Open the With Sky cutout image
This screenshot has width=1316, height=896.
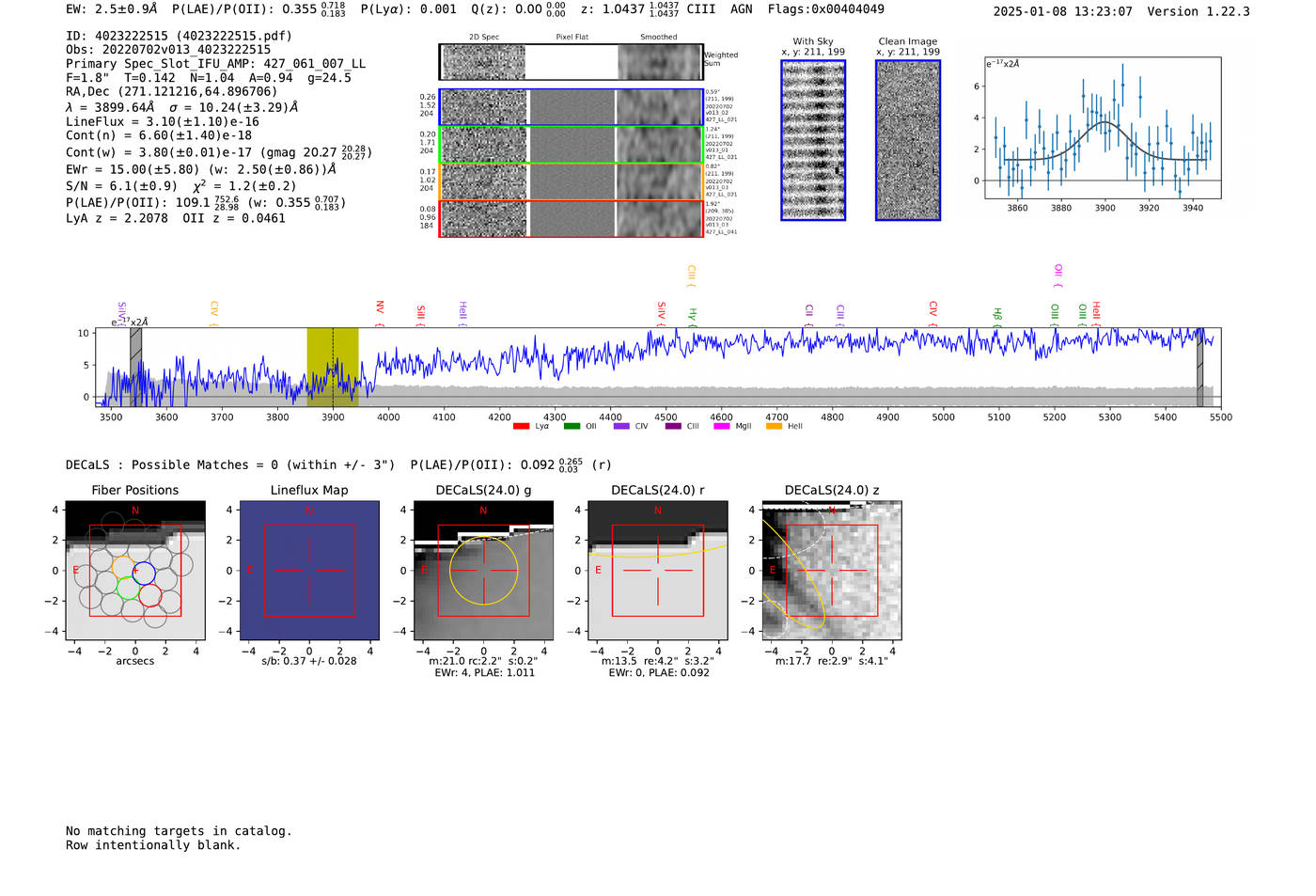pos(813,140)
